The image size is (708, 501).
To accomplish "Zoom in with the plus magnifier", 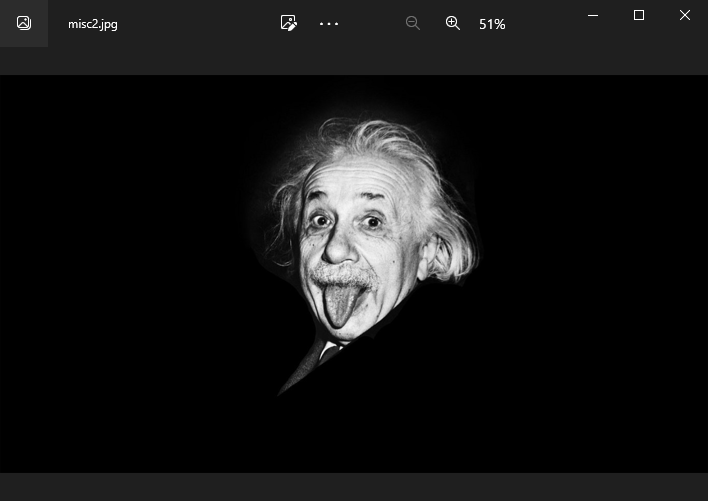I will 452,23.
